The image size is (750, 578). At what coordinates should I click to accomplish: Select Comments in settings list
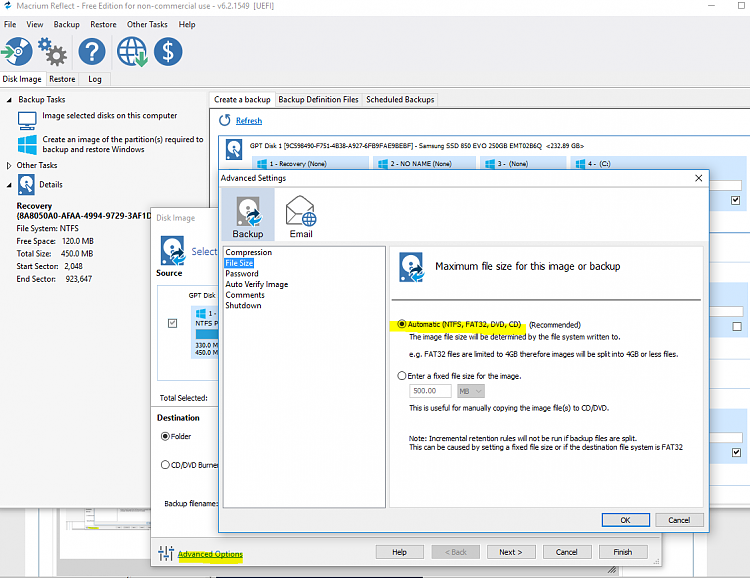(x=245, y=295)
